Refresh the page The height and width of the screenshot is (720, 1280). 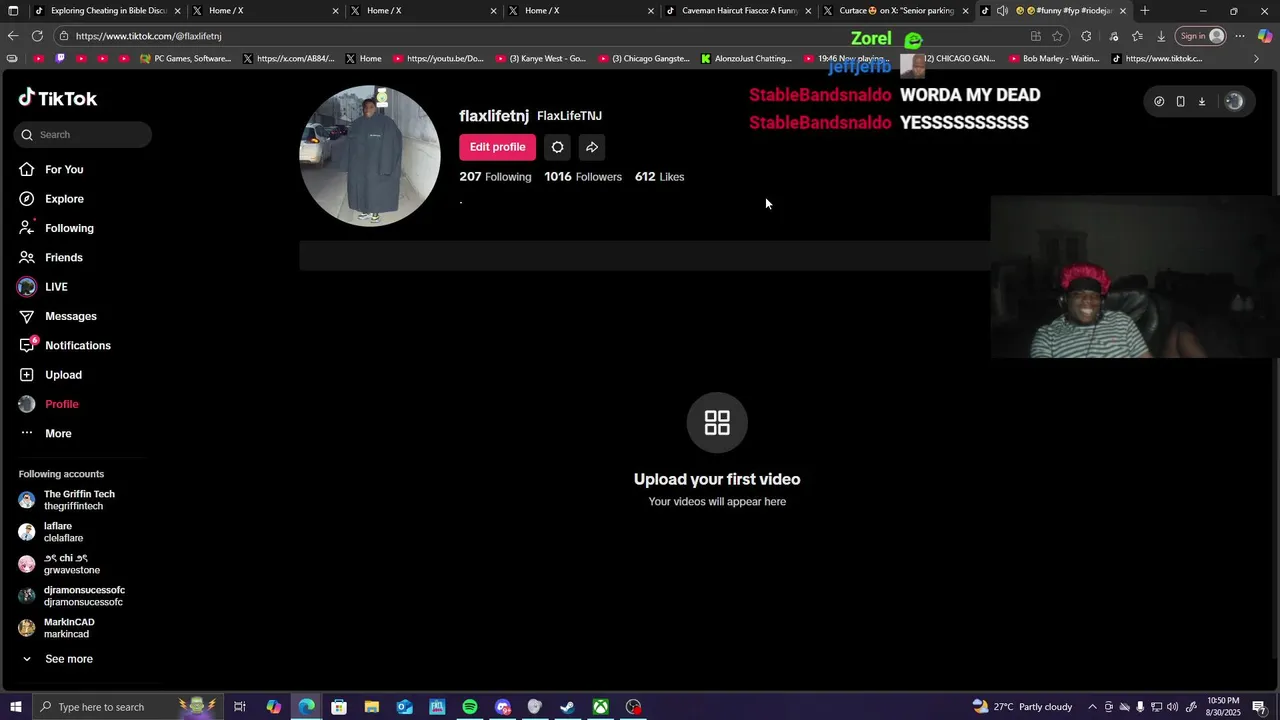click(37, 36)
